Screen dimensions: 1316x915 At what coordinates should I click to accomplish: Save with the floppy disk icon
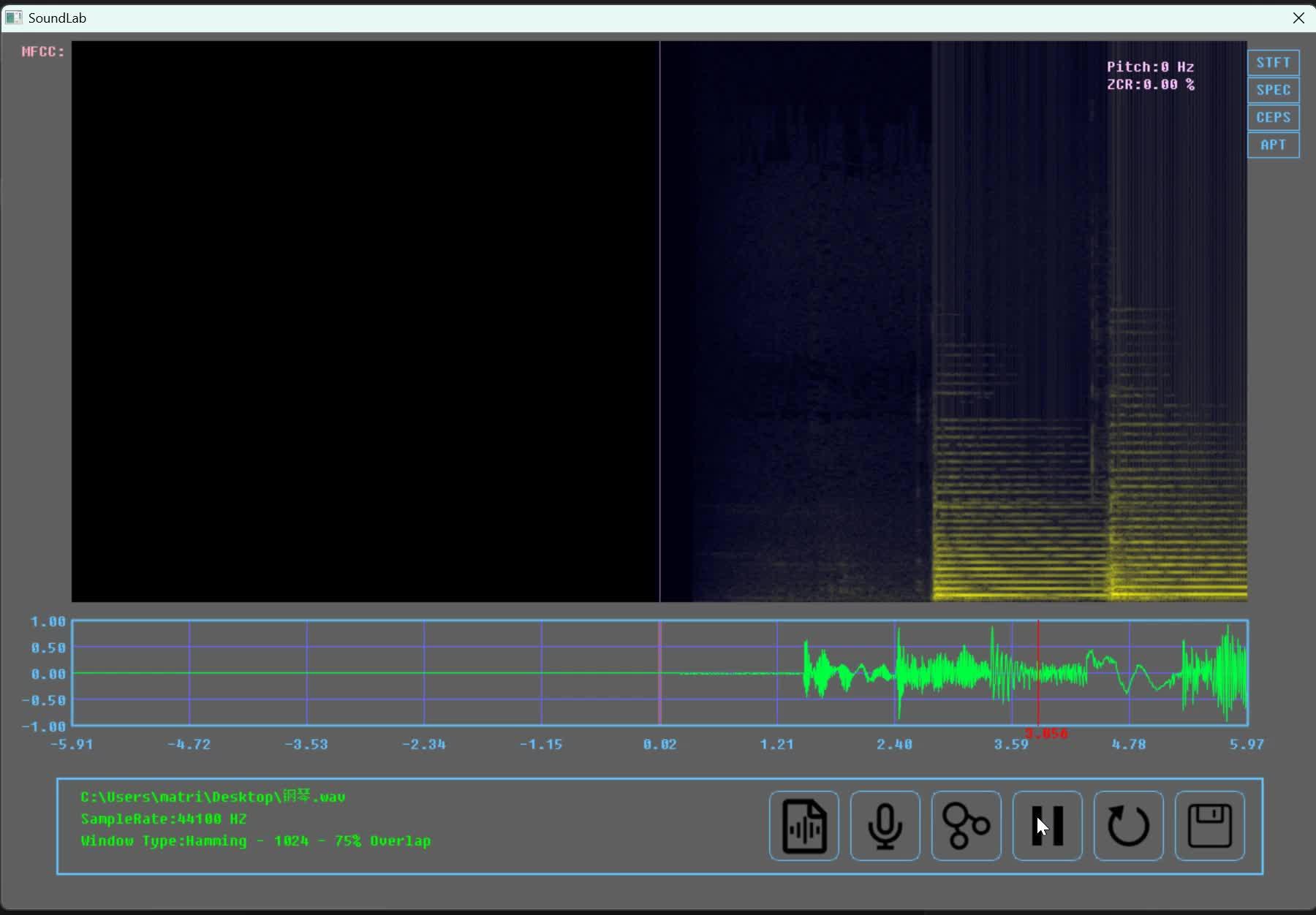(1210, 826)
